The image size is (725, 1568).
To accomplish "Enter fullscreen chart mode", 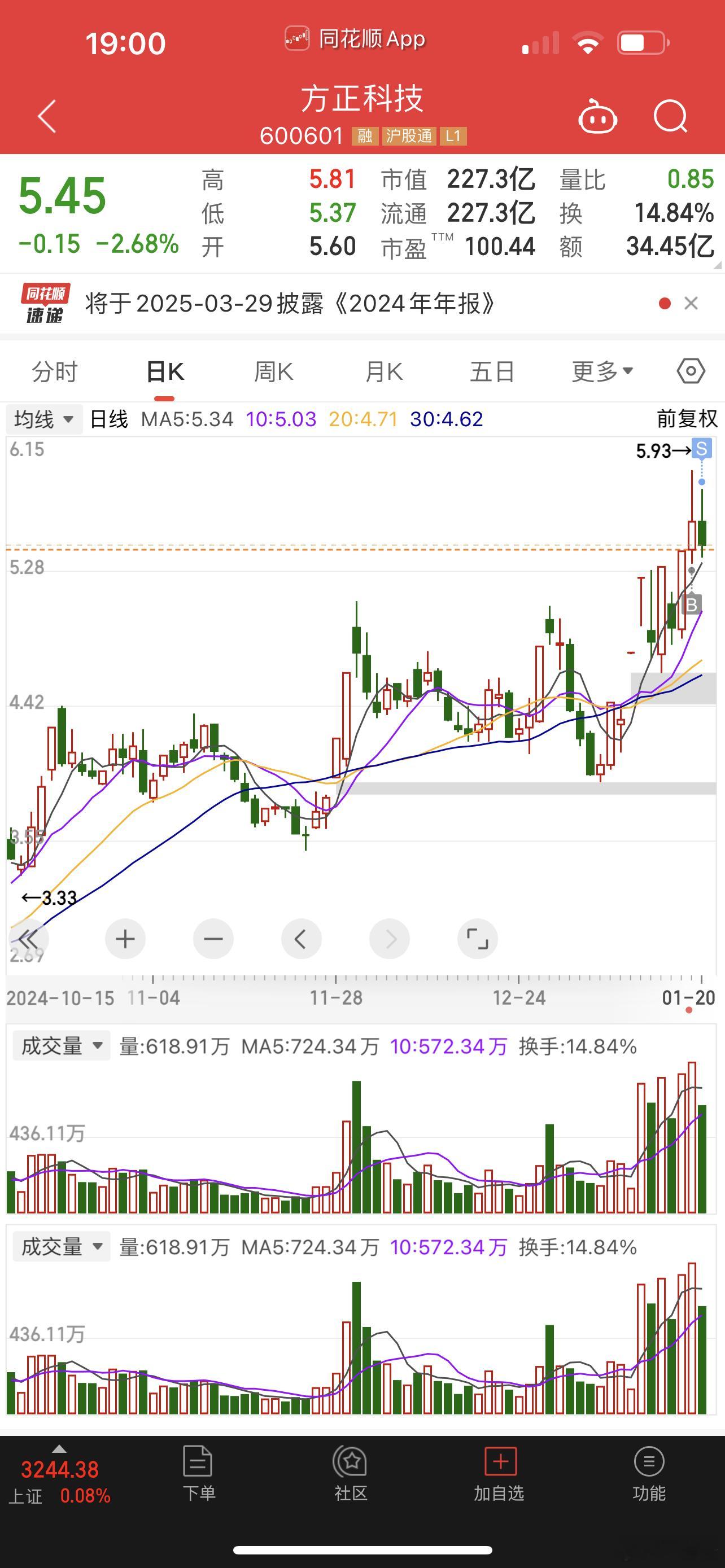I will tap(477, 939).
